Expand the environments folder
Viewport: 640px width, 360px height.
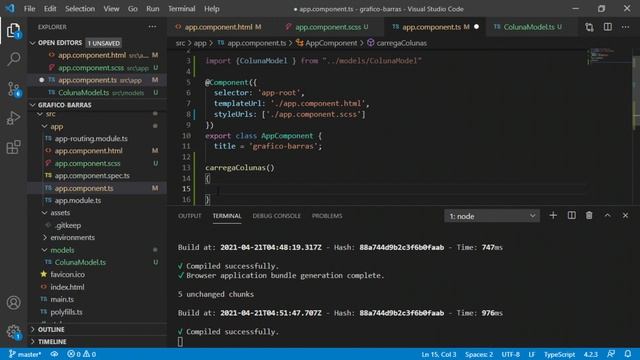(44, 238)
